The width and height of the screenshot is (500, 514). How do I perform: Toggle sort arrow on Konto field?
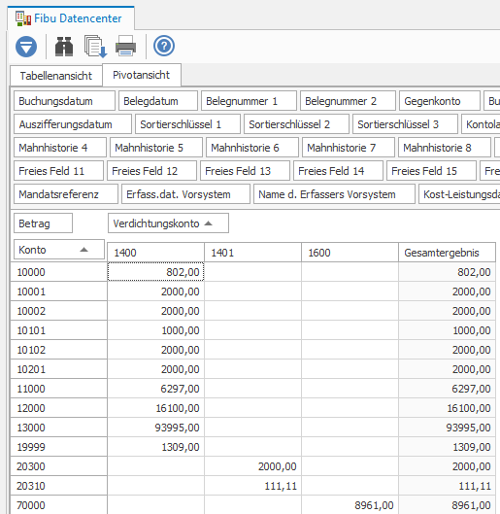(x=84, y=249)
